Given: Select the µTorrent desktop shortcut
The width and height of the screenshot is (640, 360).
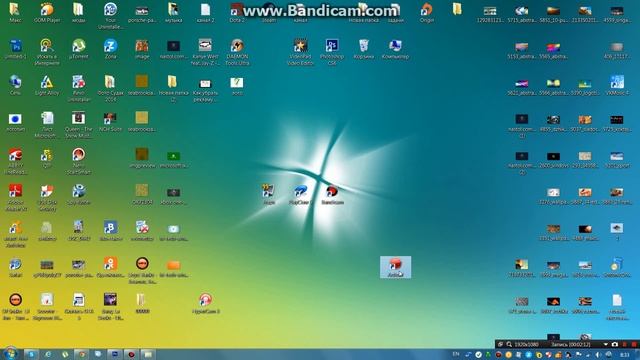Looking at the screenshot, I should (79, 49).
